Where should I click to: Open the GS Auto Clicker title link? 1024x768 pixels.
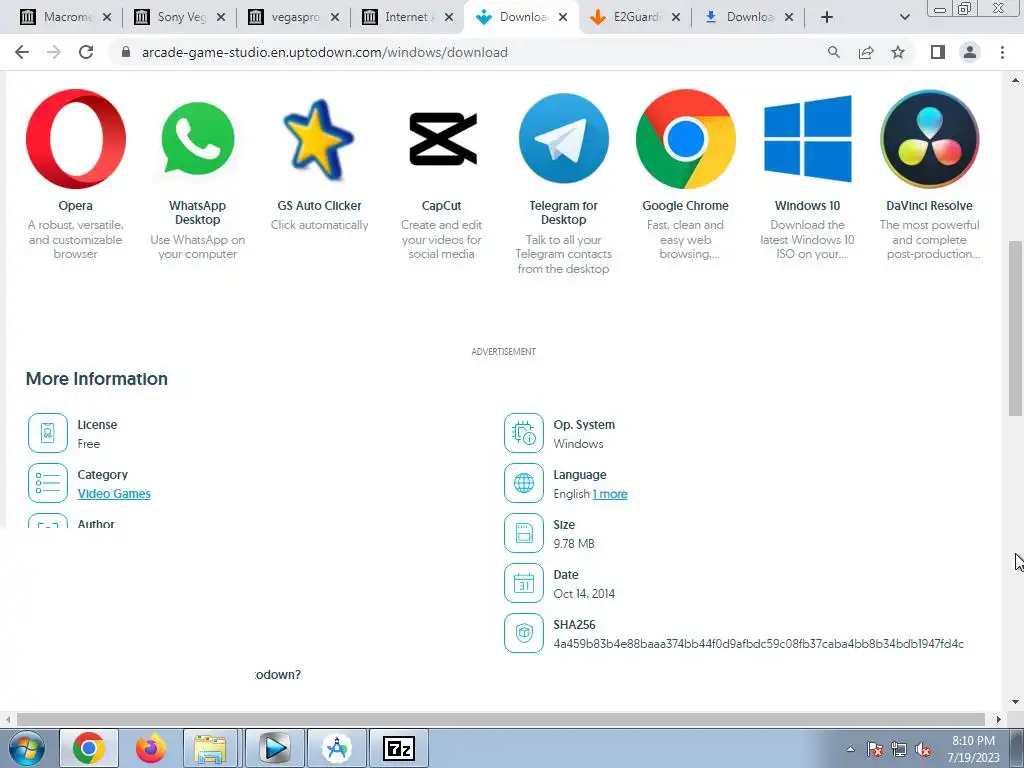coord(319,206)
